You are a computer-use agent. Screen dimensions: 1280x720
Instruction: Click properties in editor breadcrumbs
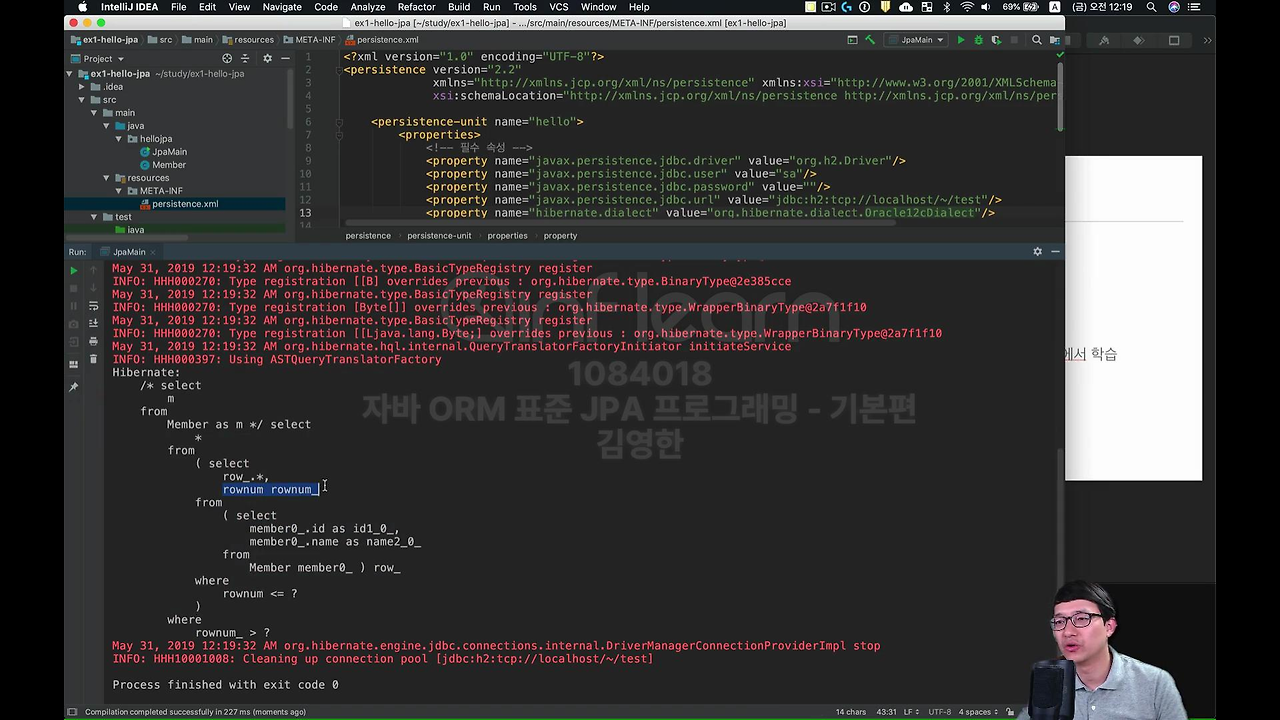507,236
